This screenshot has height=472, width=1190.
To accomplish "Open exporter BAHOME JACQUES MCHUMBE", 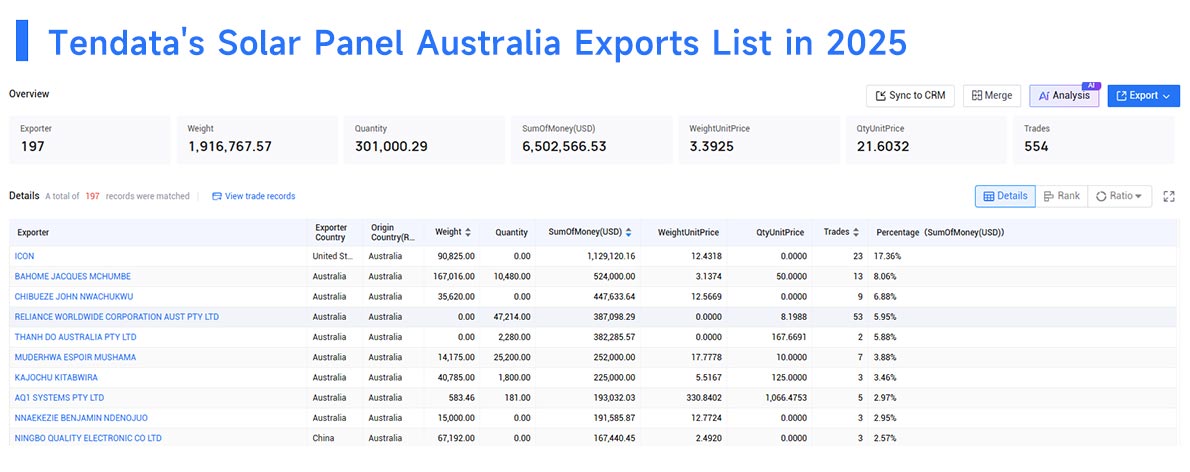I will point(73,276).
